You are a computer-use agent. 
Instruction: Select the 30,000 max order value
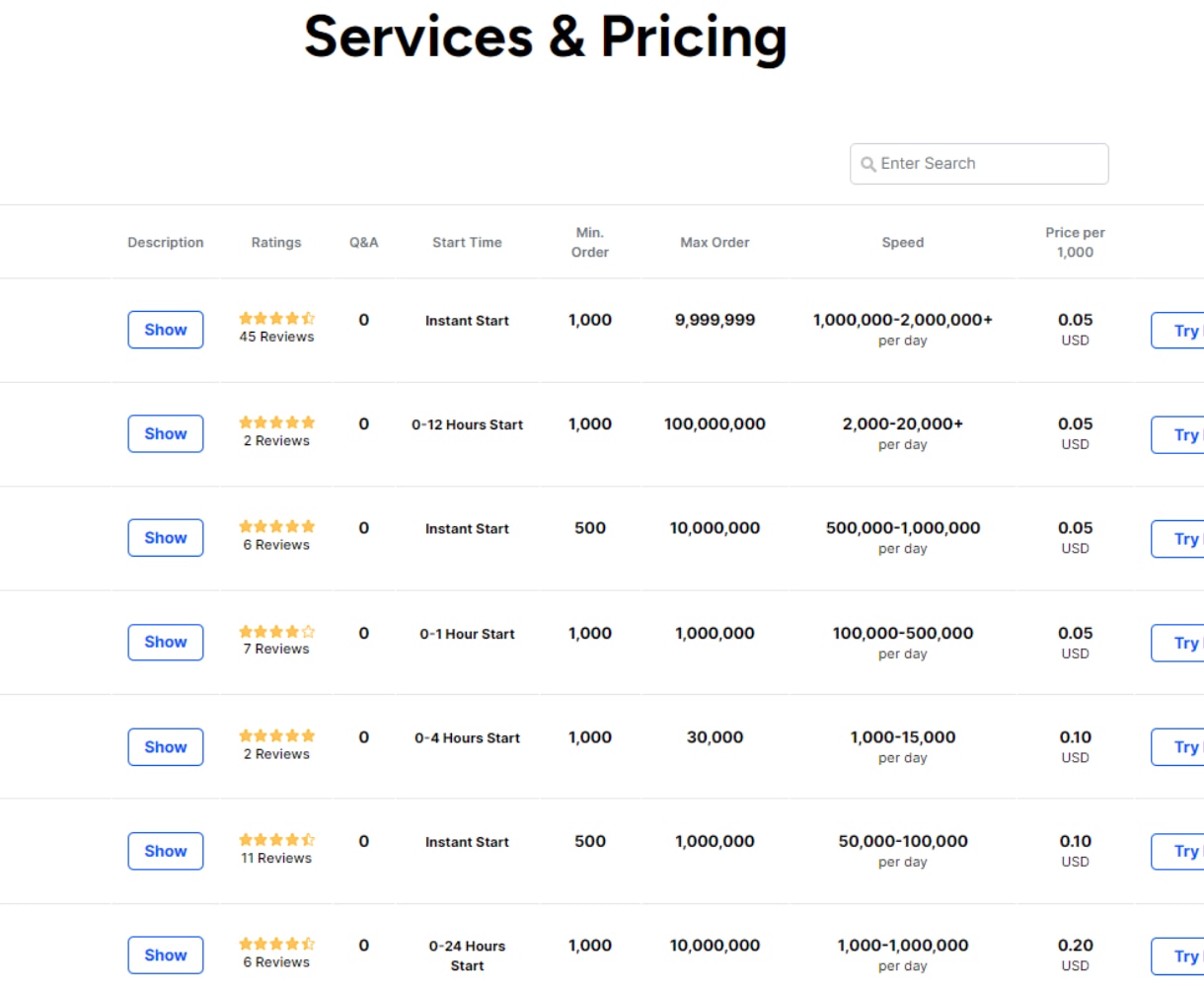click(715, 737)
